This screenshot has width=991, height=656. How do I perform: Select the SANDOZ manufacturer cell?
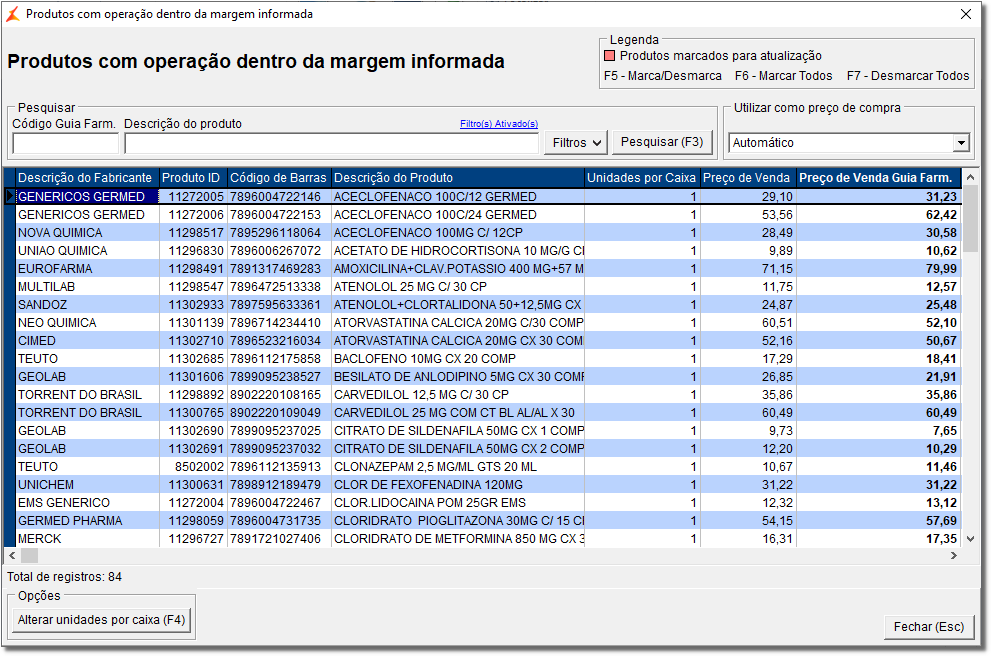coord(87,305)
